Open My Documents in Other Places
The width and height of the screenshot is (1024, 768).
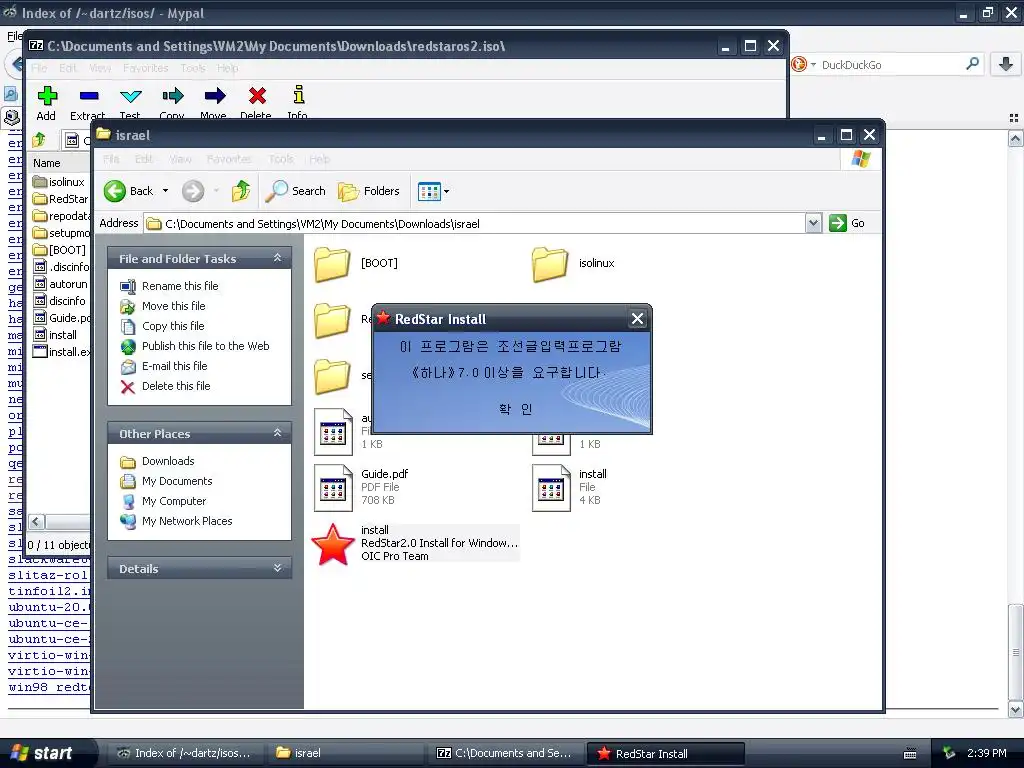(x=177, y=481)
